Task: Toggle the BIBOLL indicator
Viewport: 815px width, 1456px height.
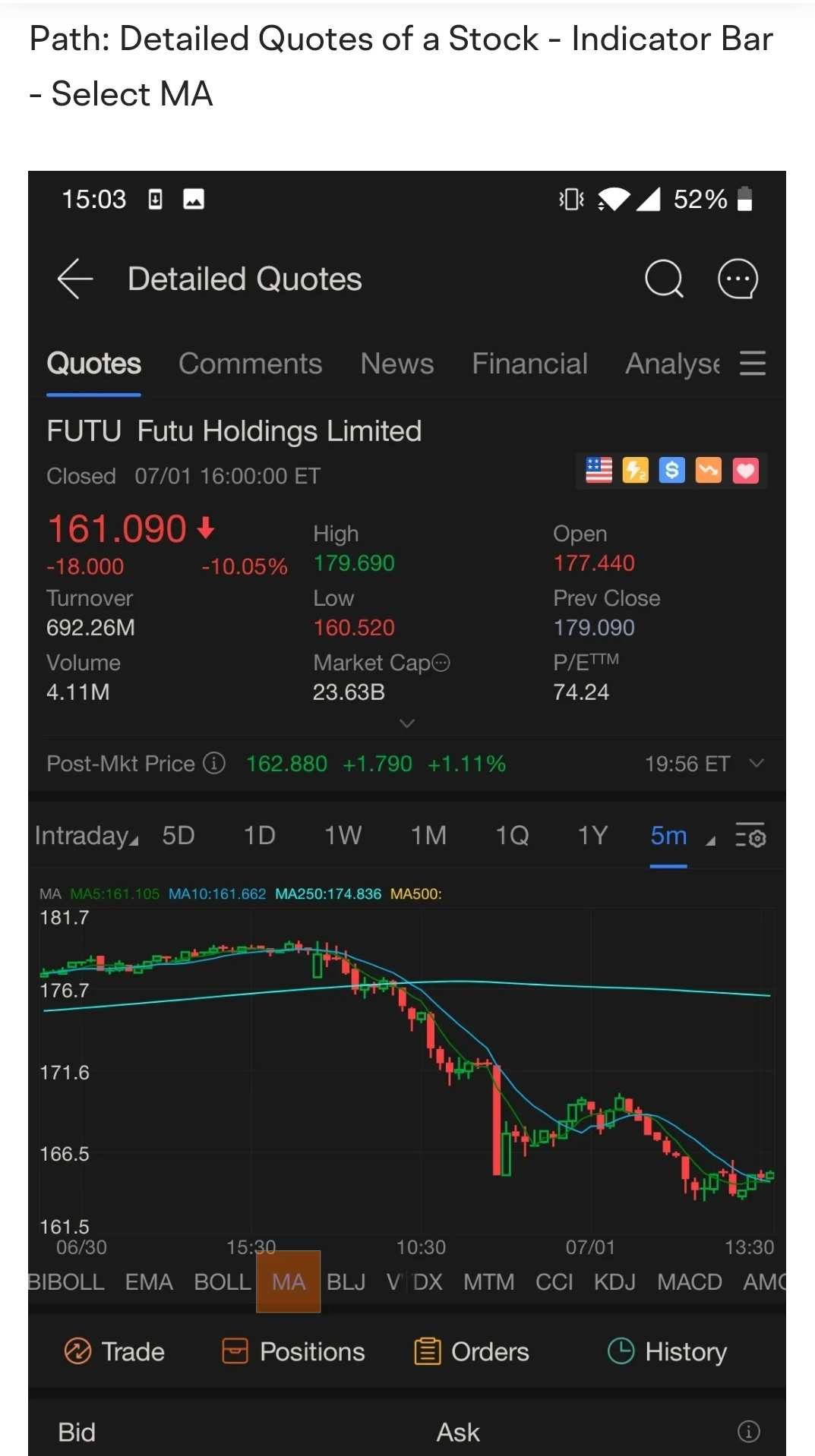Action: point(66,1282)
